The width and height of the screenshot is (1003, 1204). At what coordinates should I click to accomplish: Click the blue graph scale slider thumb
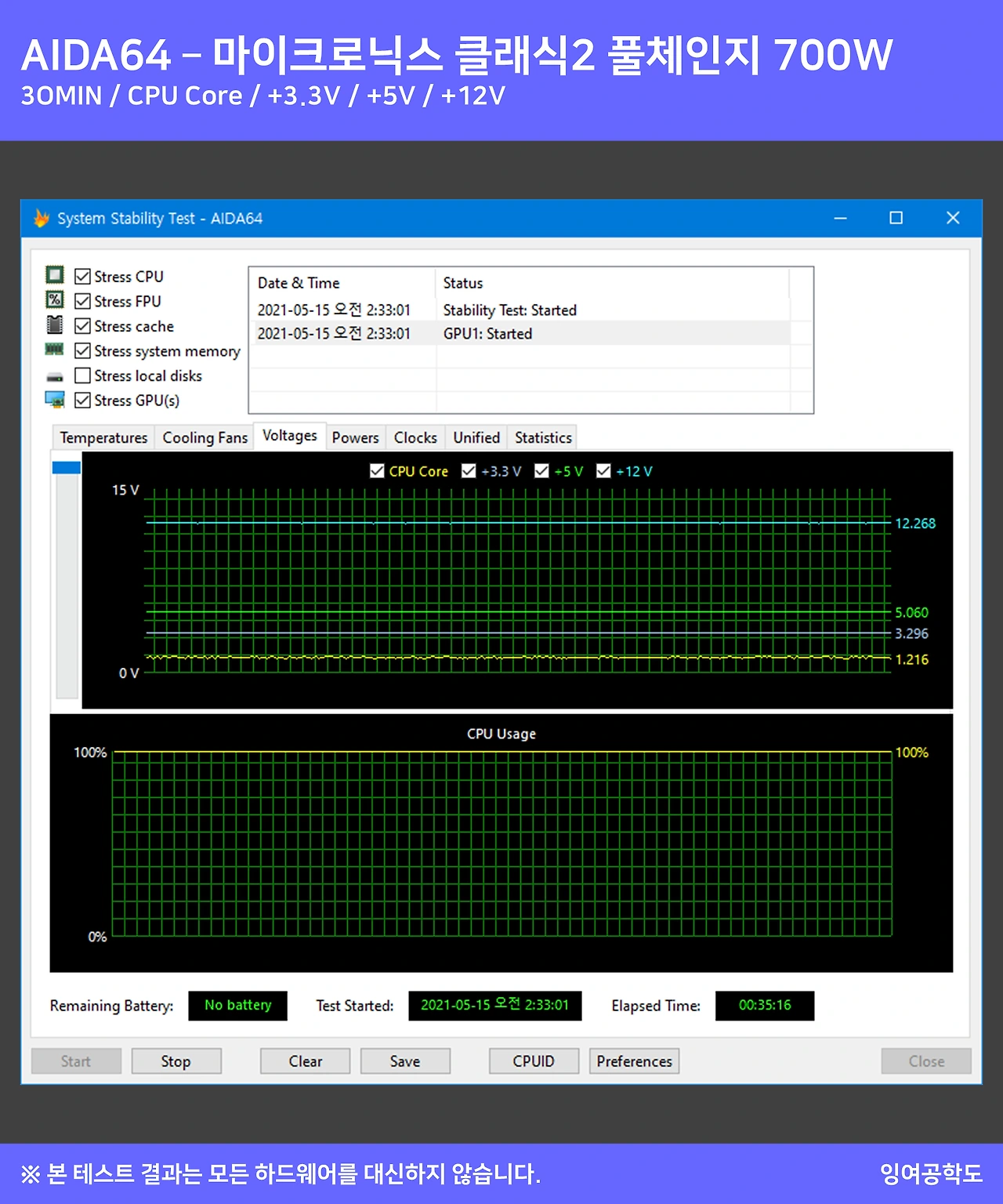click(x=67, y=467)
